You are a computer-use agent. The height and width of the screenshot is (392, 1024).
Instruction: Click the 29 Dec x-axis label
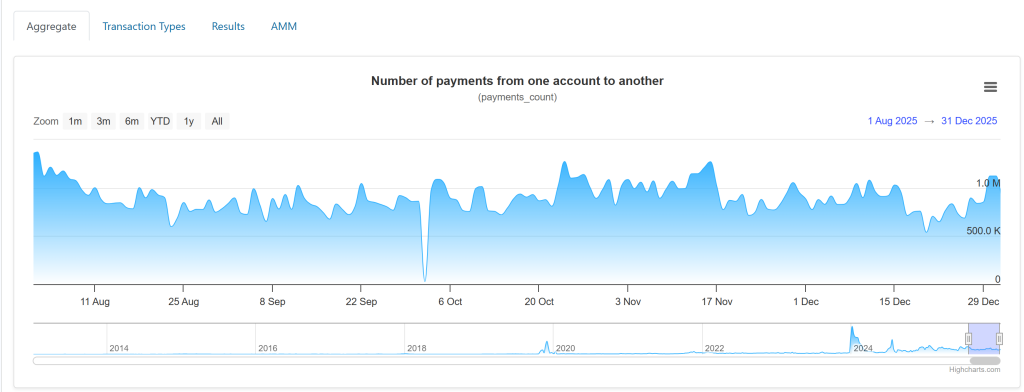click(983, 302)
